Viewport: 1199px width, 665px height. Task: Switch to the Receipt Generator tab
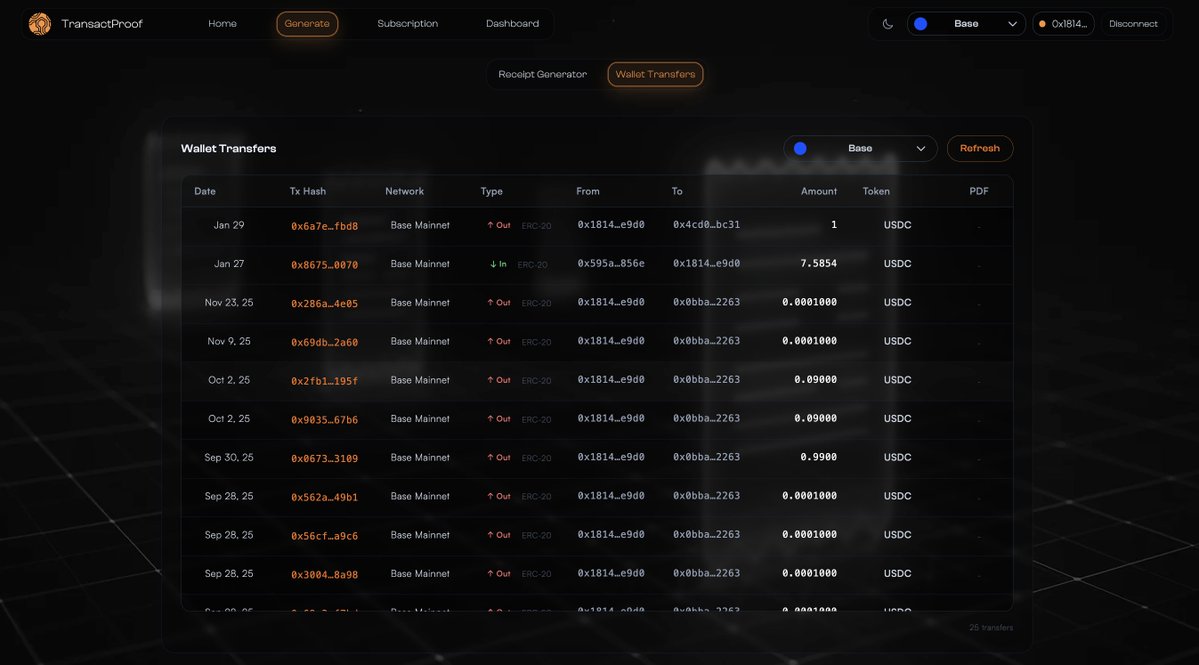click(x=542, y=74)
